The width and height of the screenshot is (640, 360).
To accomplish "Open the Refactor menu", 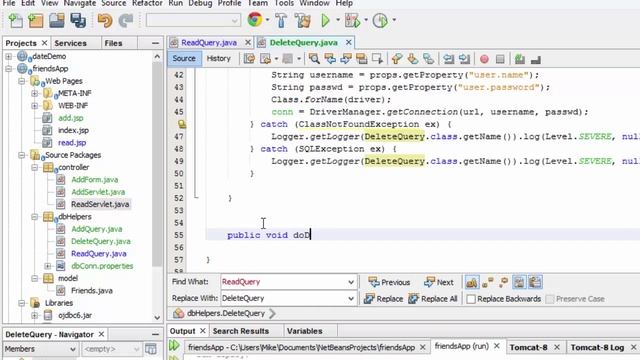I will (x=147, y=3).
